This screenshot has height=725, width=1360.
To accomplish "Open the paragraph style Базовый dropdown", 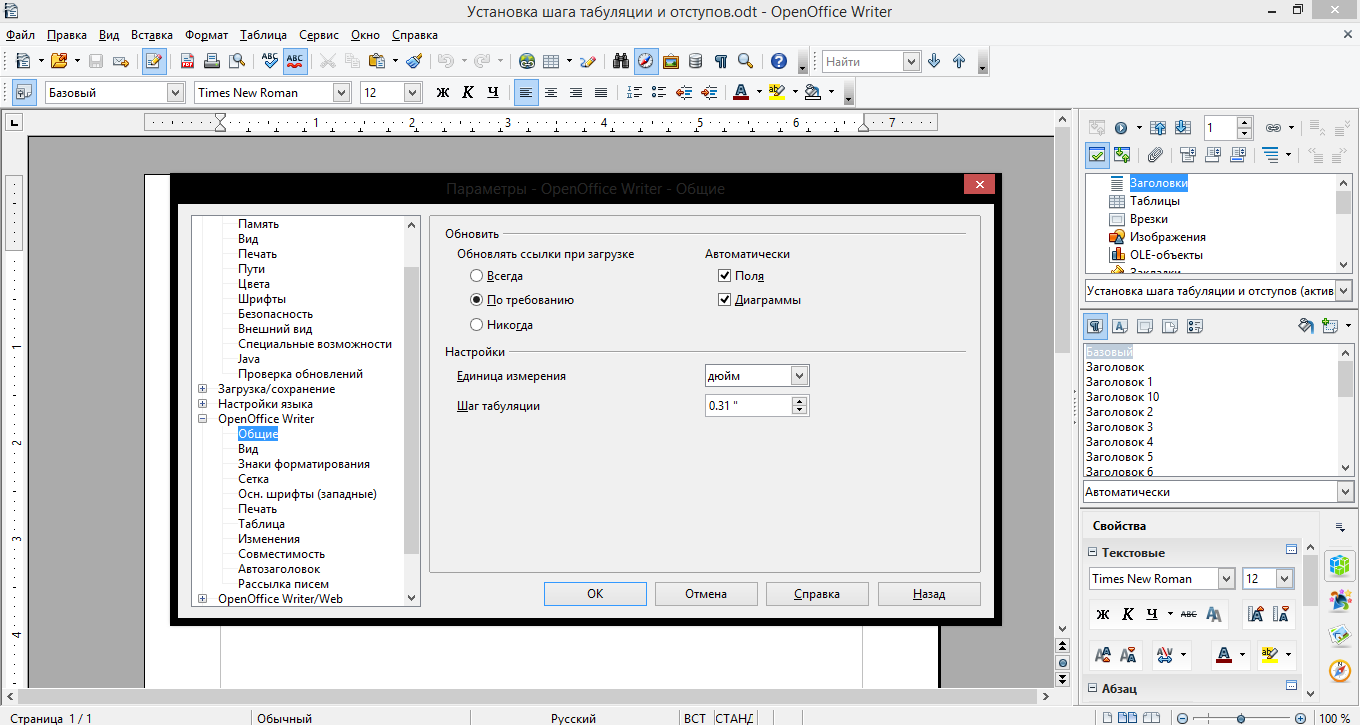I will coord(176,92).
